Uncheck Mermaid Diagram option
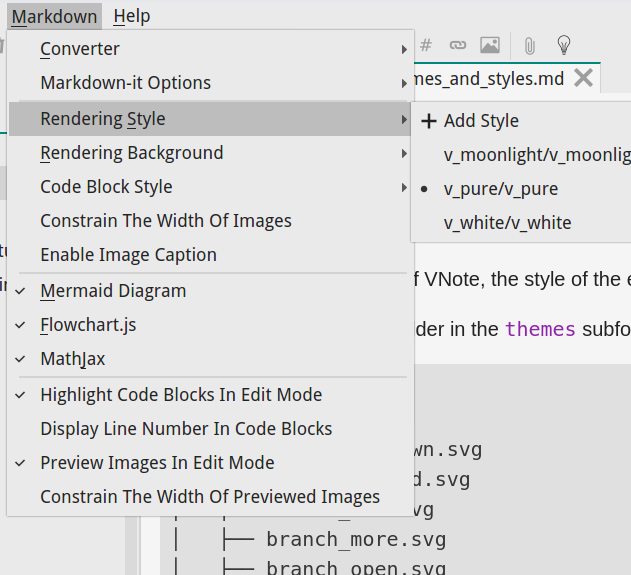Screen dimensions: 631x575 click(x=210, y=291)
